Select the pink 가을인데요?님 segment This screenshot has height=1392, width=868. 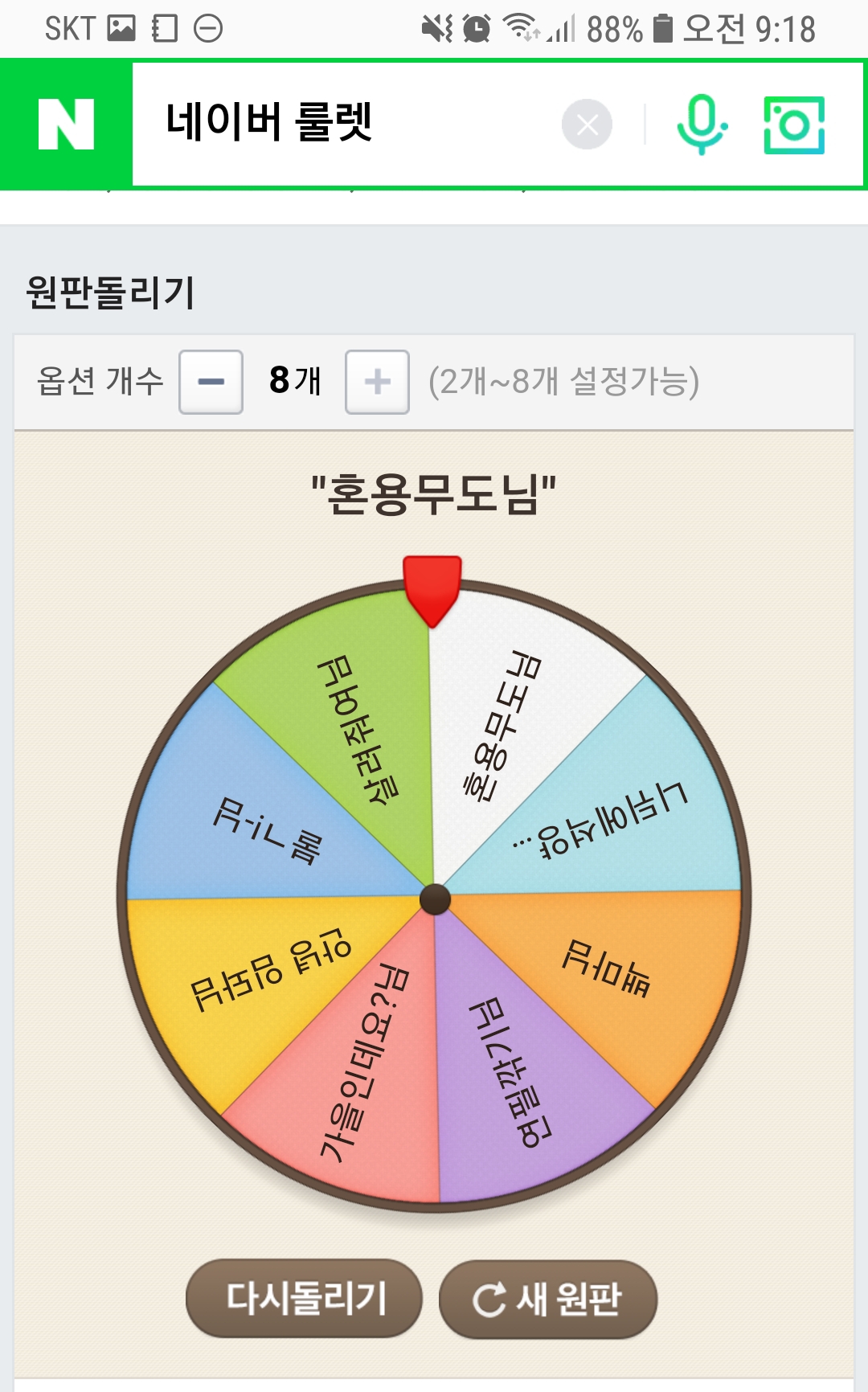point(362,1069)
